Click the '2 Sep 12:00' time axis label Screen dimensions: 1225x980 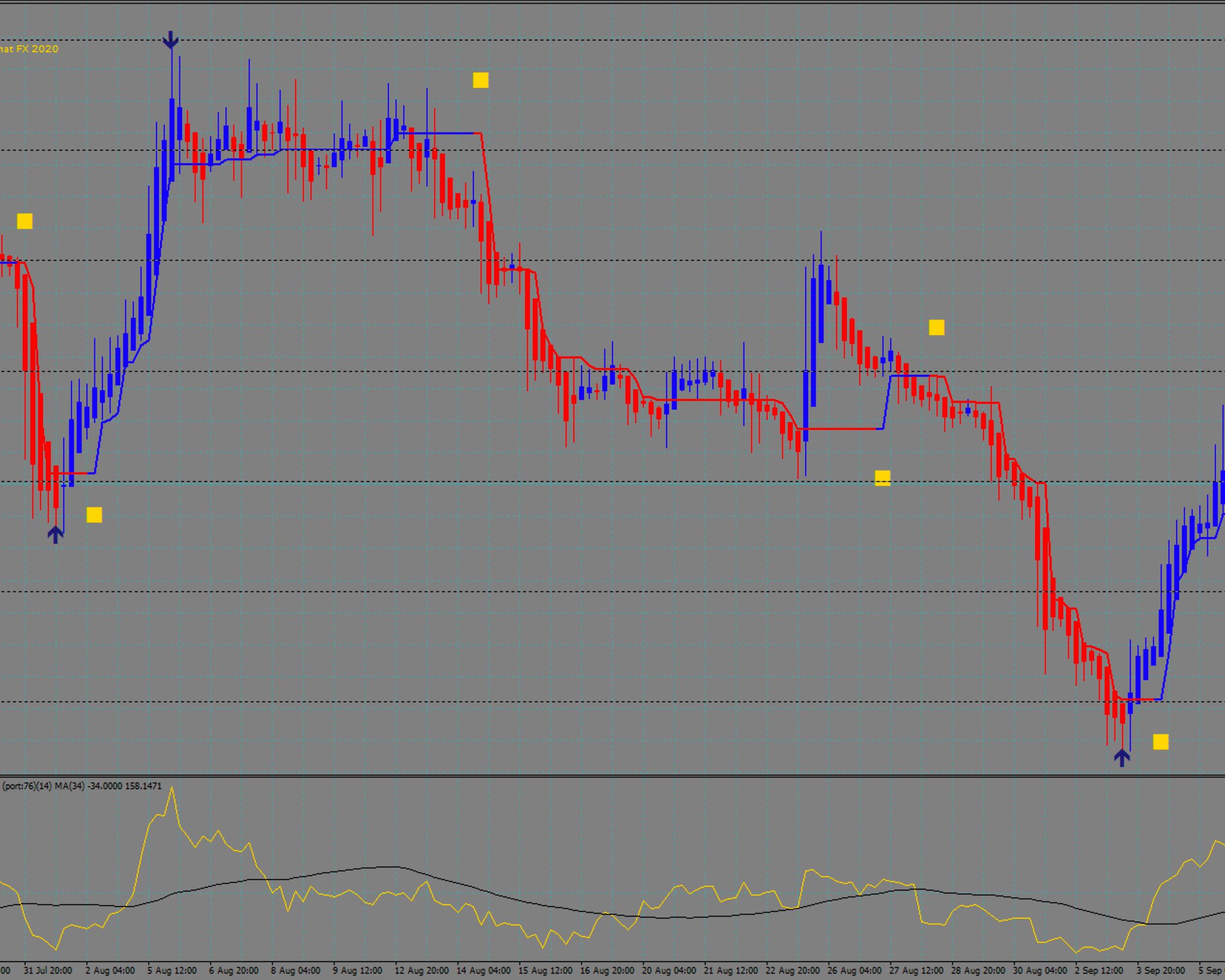[1099, 970]
